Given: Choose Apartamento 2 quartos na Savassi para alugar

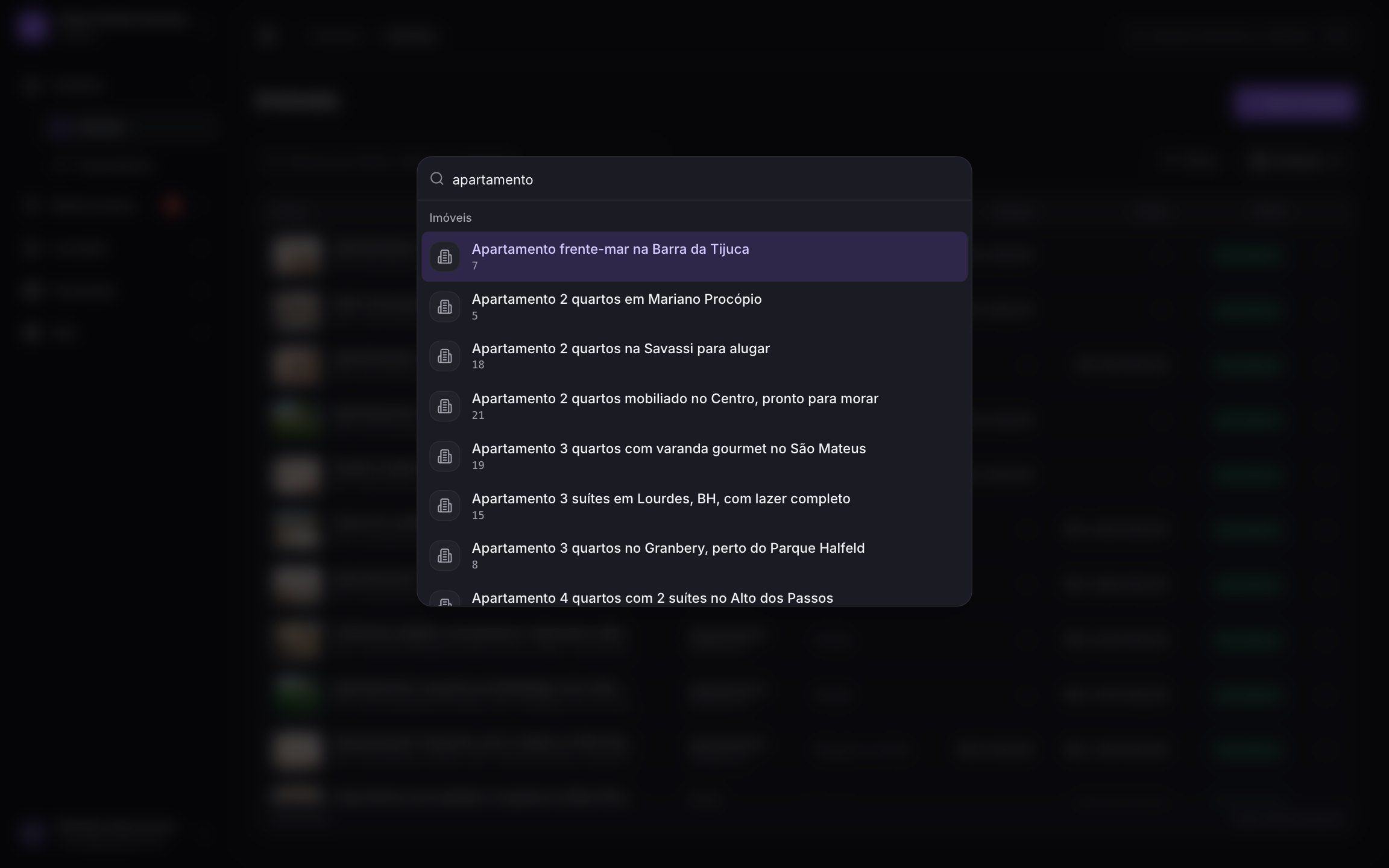Looking at the screenshot, I should click(694, 356).
